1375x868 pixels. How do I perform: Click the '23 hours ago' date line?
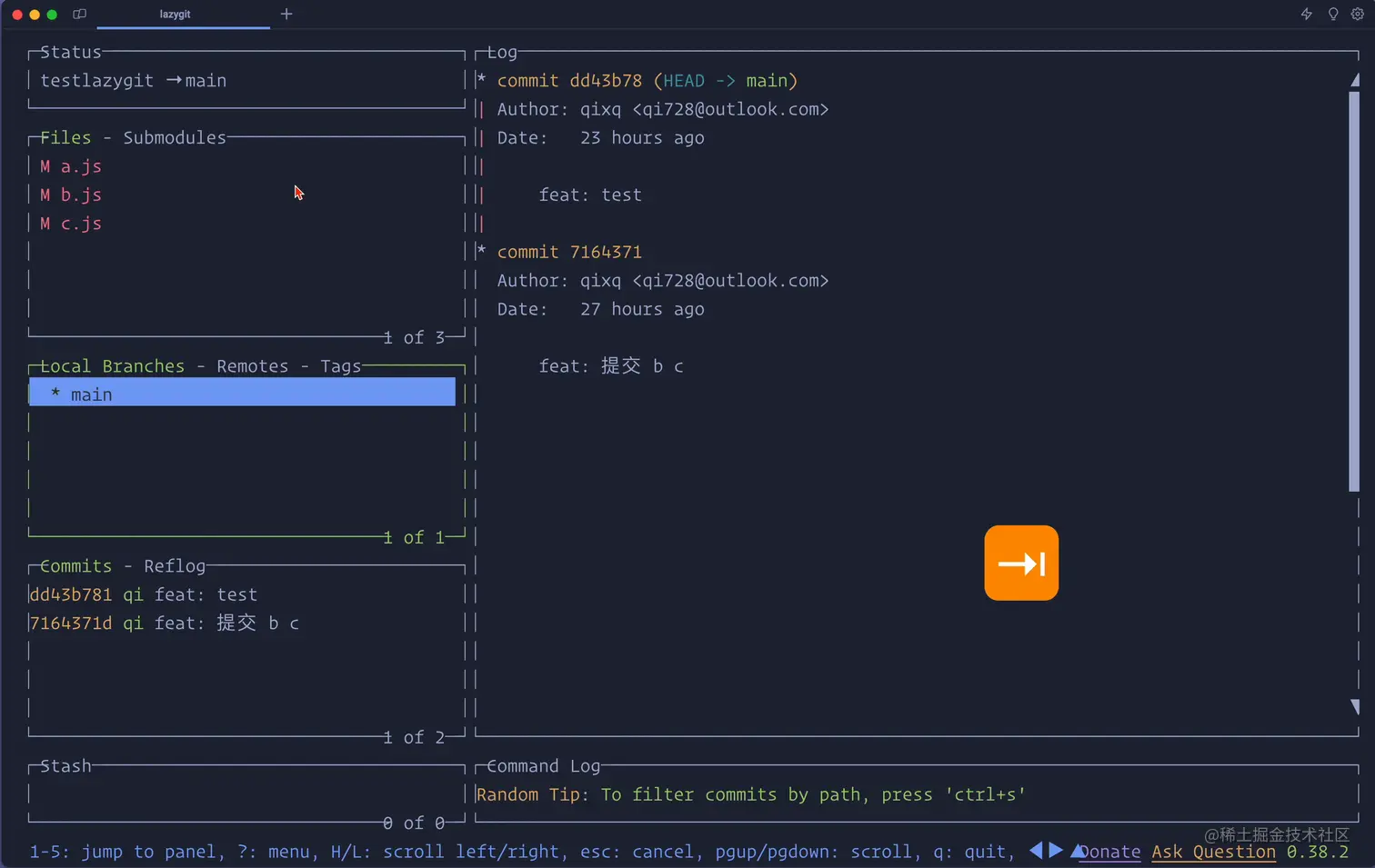tap(600, 137)
